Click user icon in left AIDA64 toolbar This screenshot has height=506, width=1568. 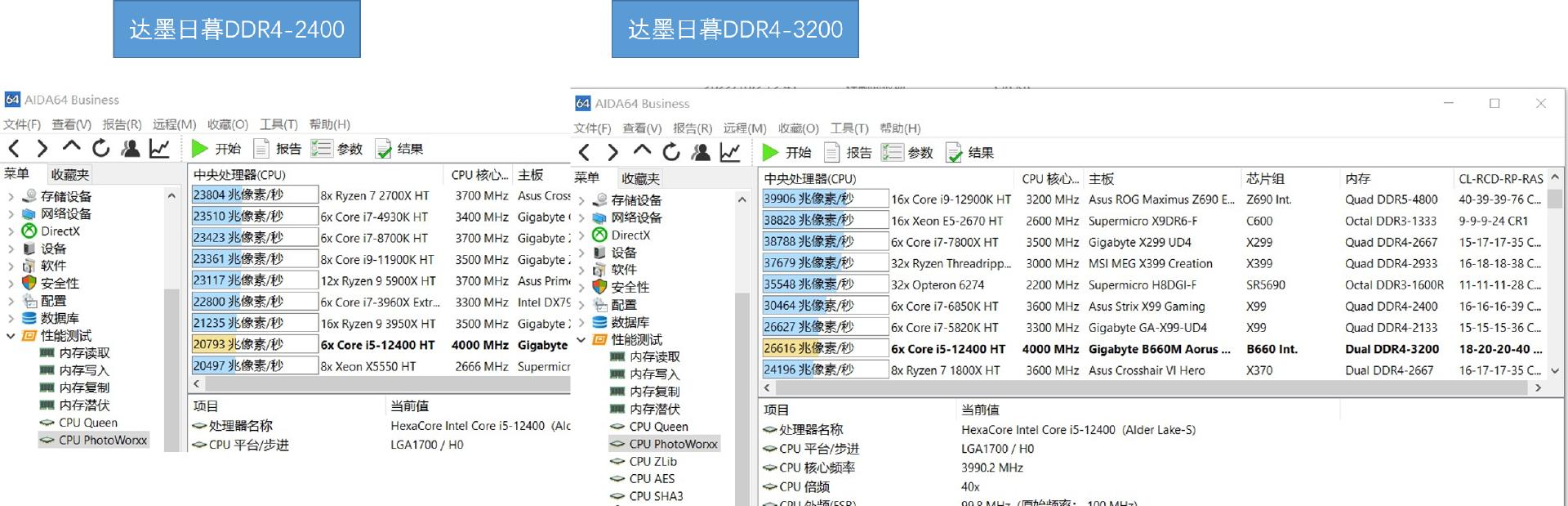coord(130,148)
